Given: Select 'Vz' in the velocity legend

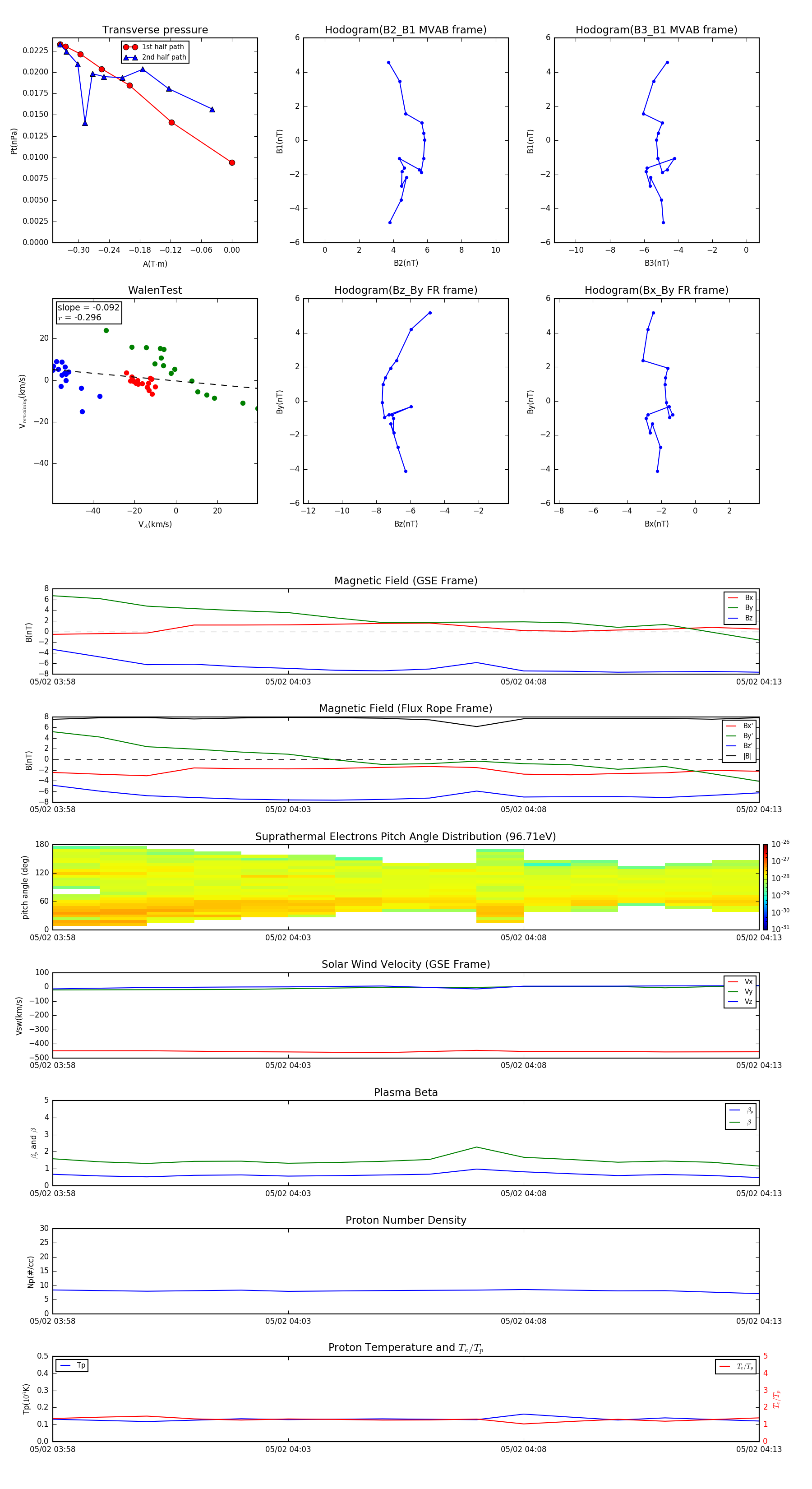Looking at the screenshot, I should point(740,1002).
